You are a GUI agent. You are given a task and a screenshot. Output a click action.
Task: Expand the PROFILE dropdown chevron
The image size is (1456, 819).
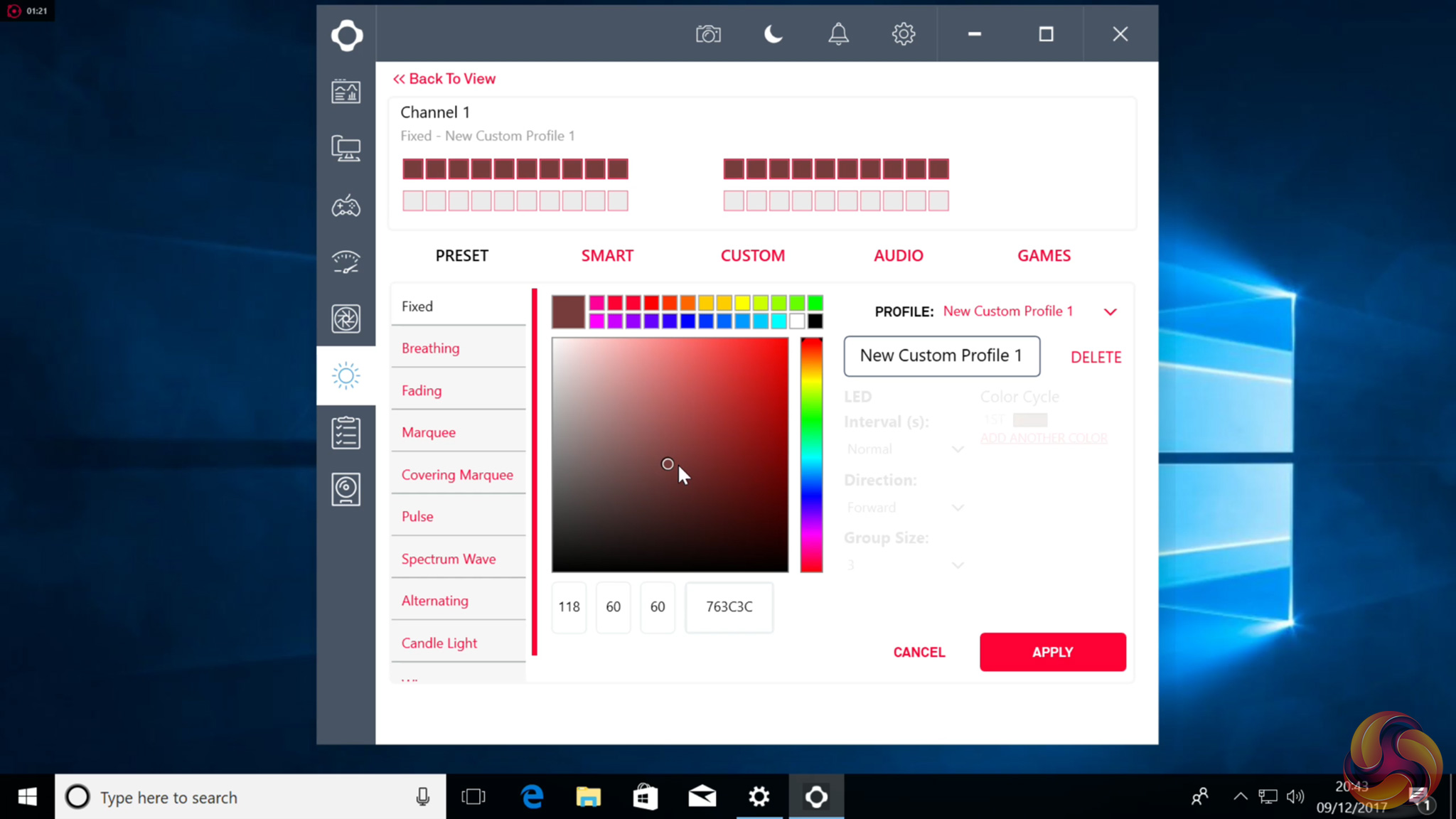(1110, 312)
